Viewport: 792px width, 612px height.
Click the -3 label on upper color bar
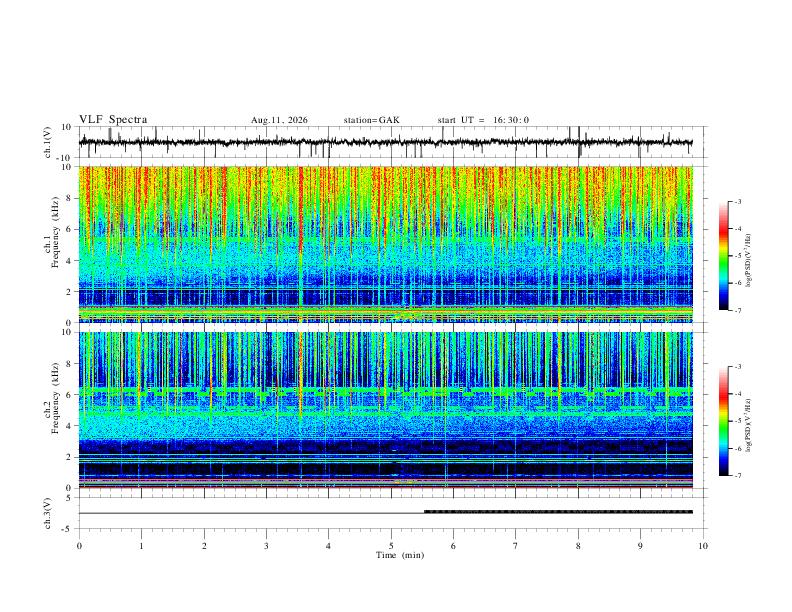coord(737,201)
